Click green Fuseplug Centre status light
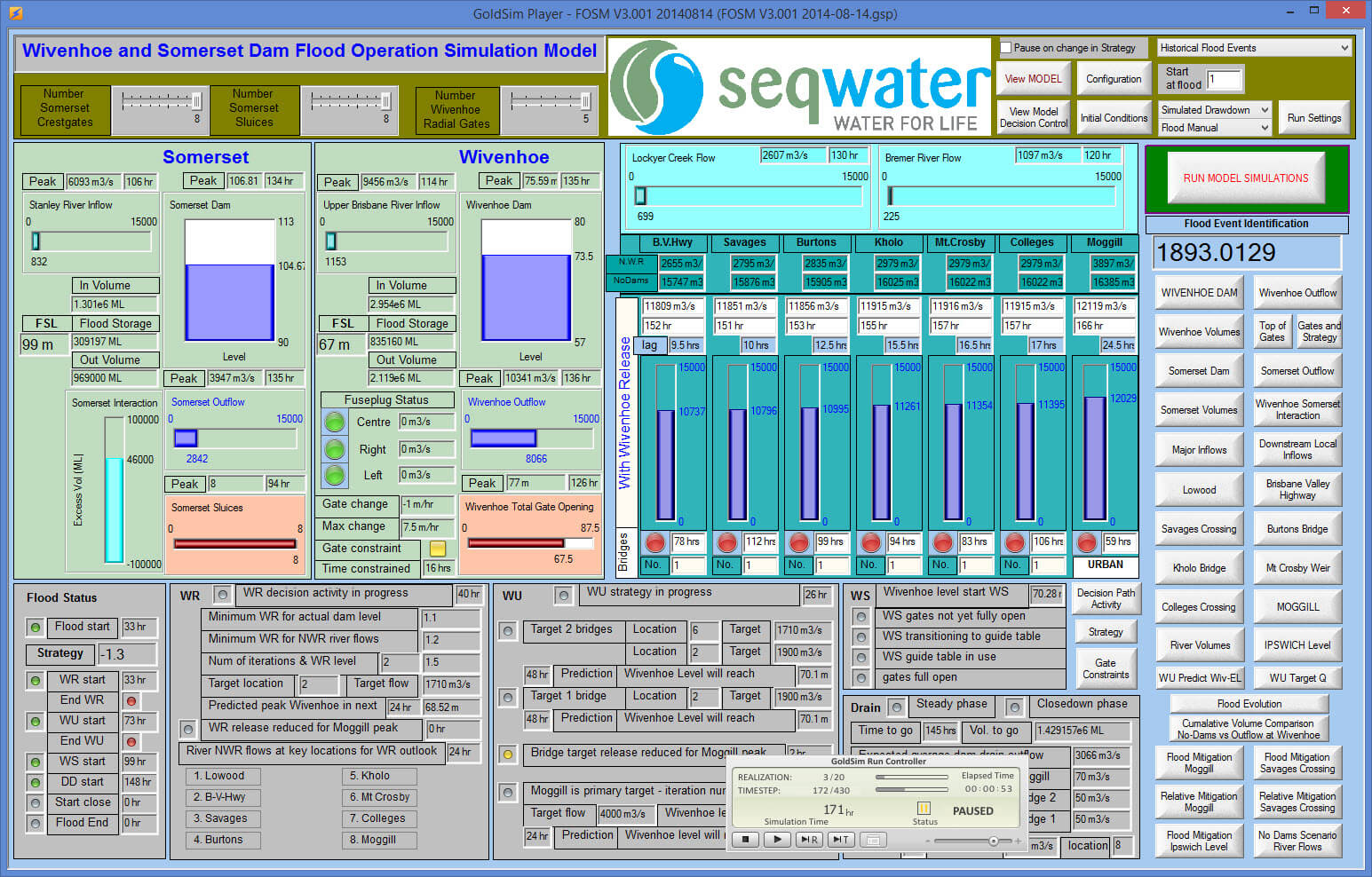The height and width of the screenshot is (877, 1372). [x=335, y=422]
